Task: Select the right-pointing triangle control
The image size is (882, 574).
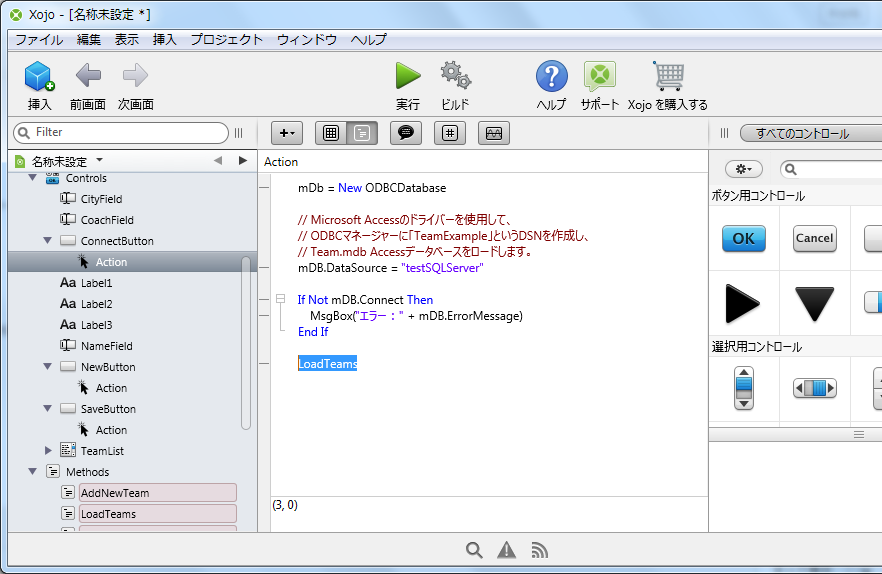Action: 742,304
